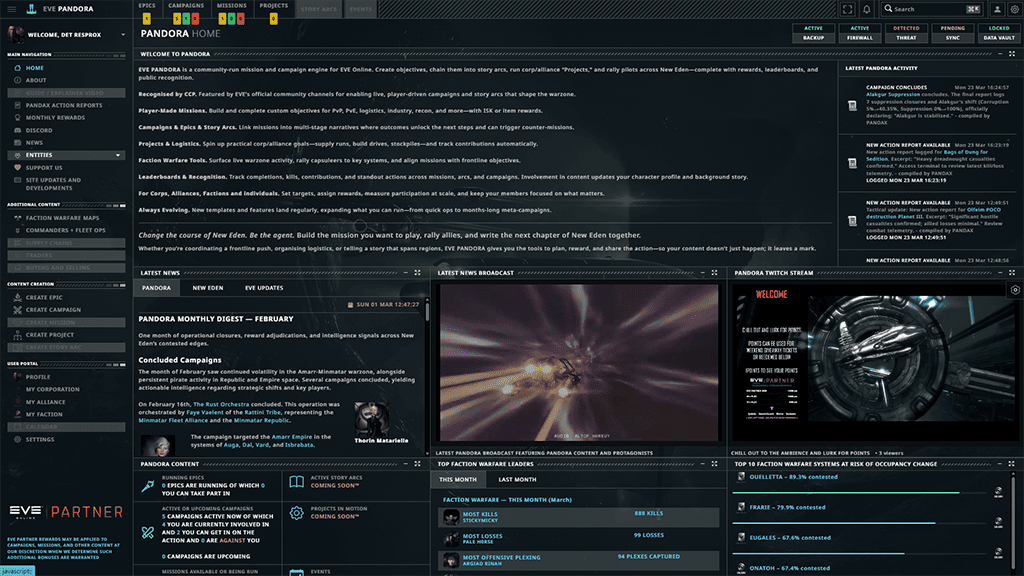
Task: Click the Active Story Arcs book icon
Action: coord(296,482)
